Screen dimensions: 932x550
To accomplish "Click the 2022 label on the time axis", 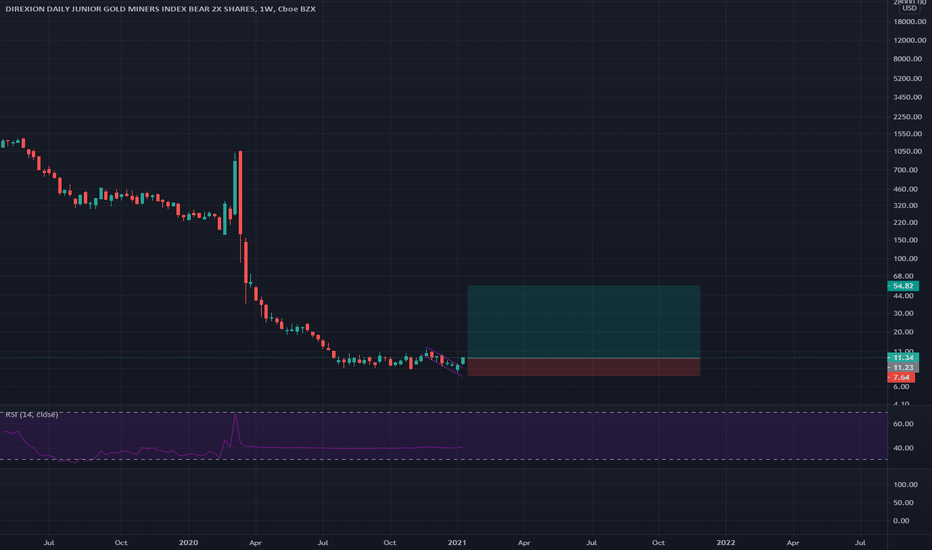I will coord(725,542).
